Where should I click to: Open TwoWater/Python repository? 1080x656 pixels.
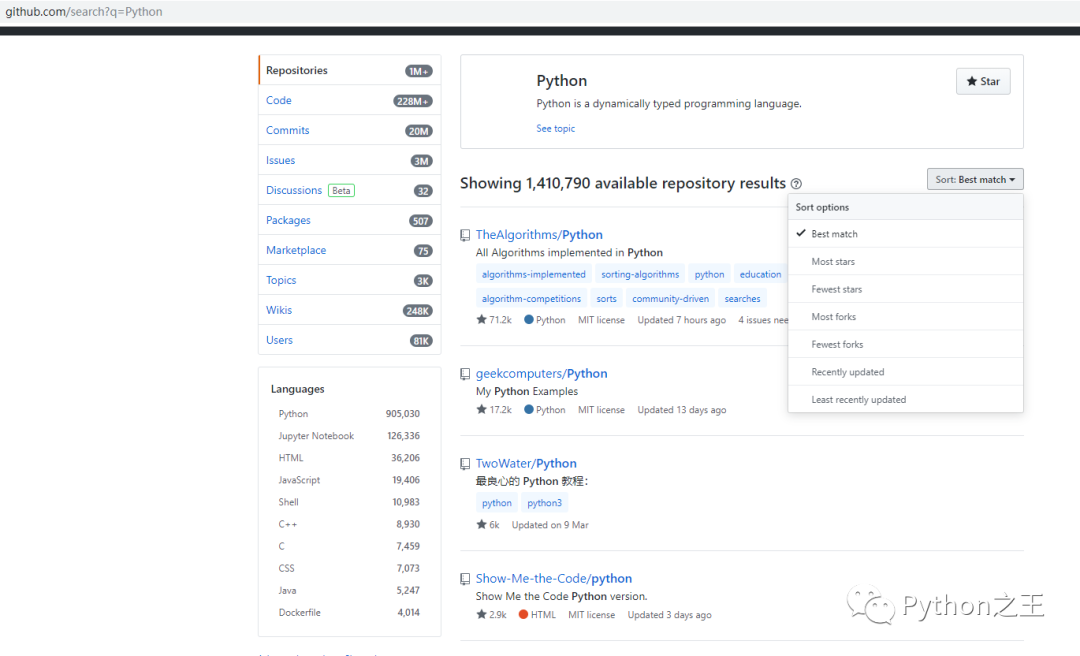click(526, 464)
